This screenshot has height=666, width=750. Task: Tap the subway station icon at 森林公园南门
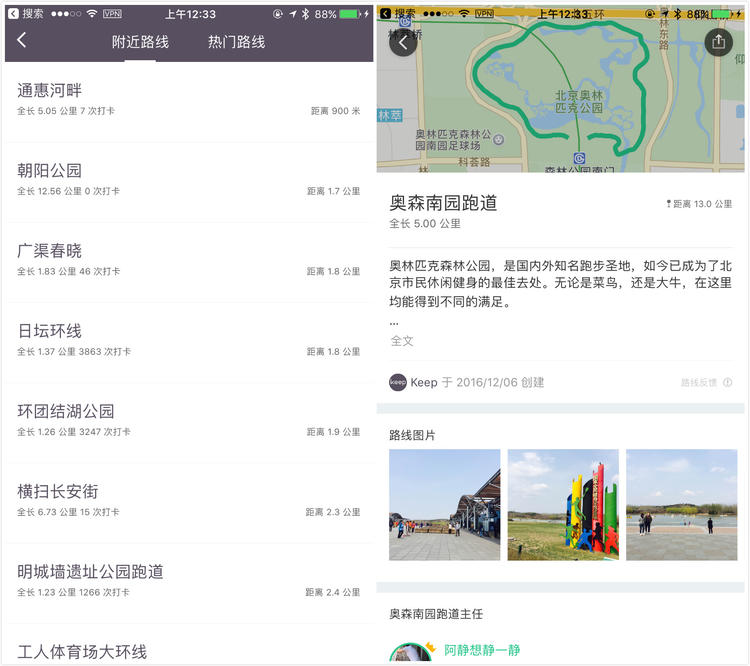pyautogui.click(x=579, y=158)
